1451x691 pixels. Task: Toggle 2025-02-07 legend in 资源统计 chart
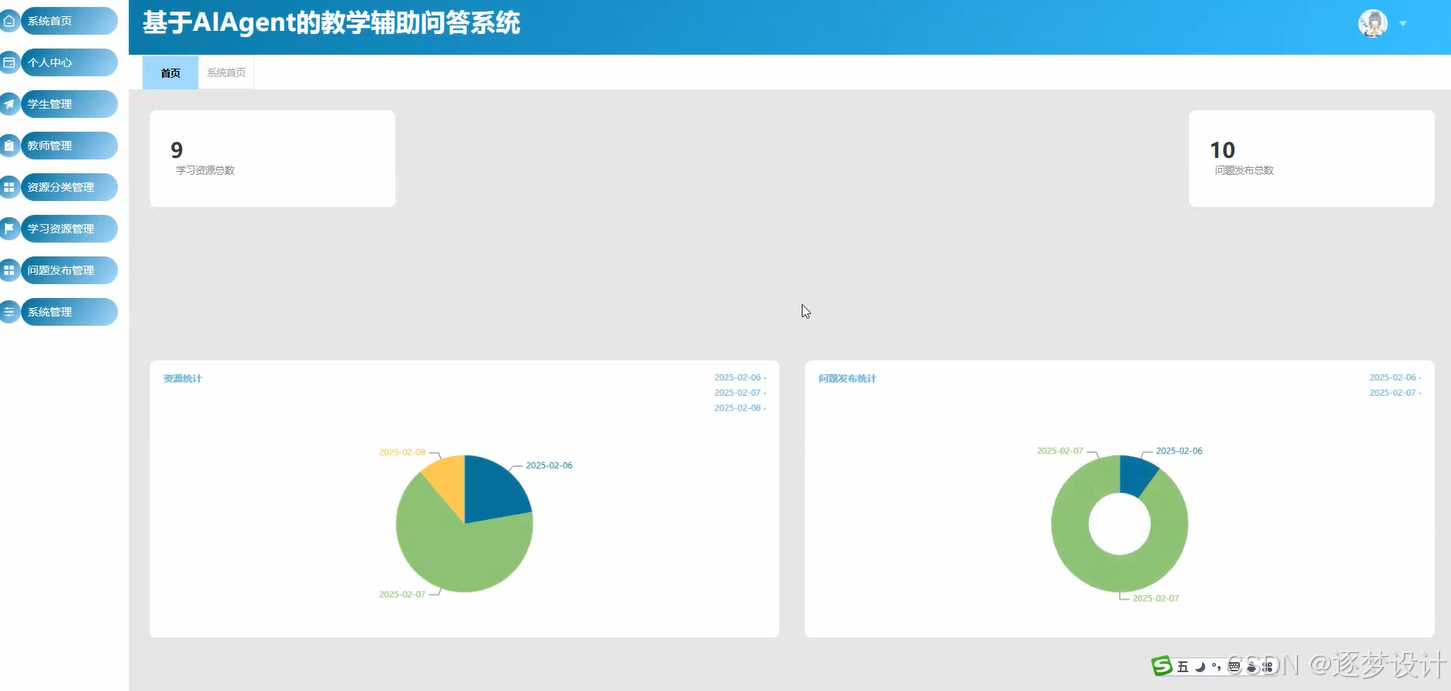(x=740, y=393)
